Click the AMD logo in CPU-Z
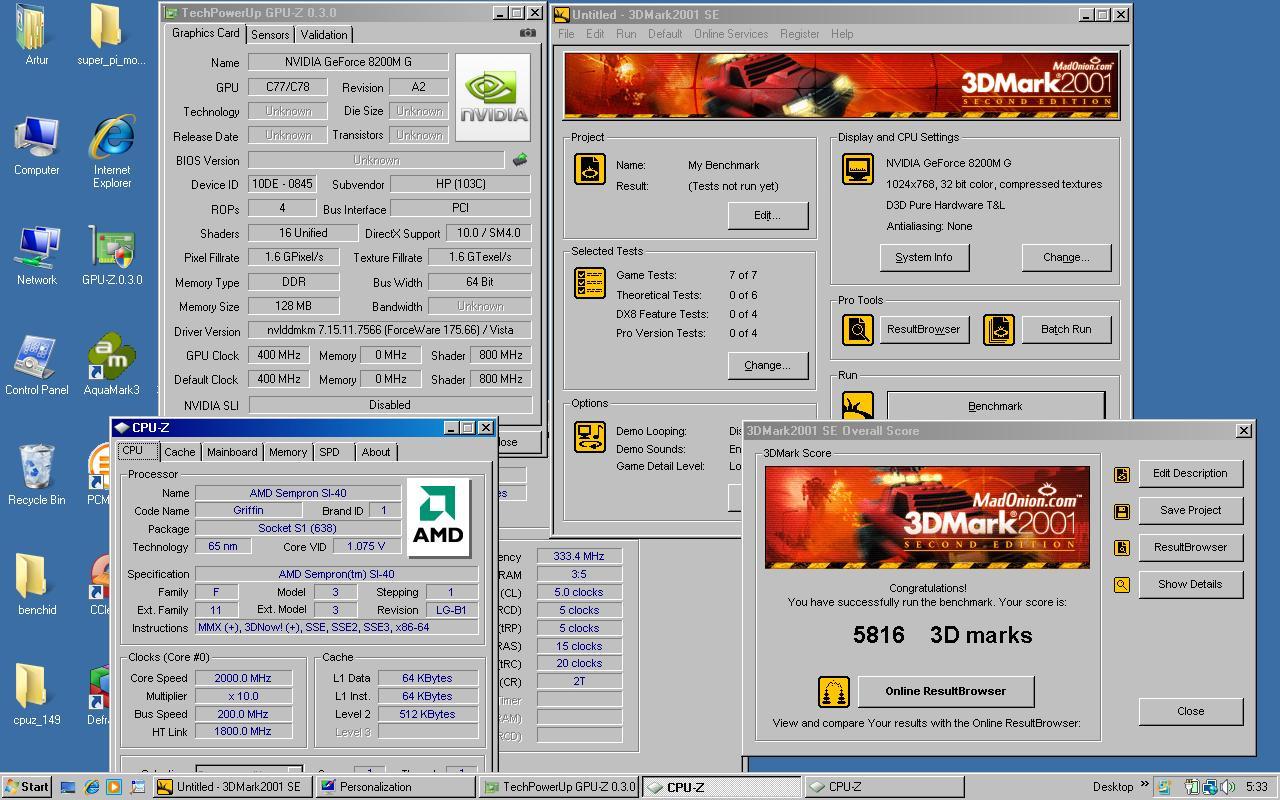The image size is (1280, 800). pyautogui.click(x=438, y=518)
